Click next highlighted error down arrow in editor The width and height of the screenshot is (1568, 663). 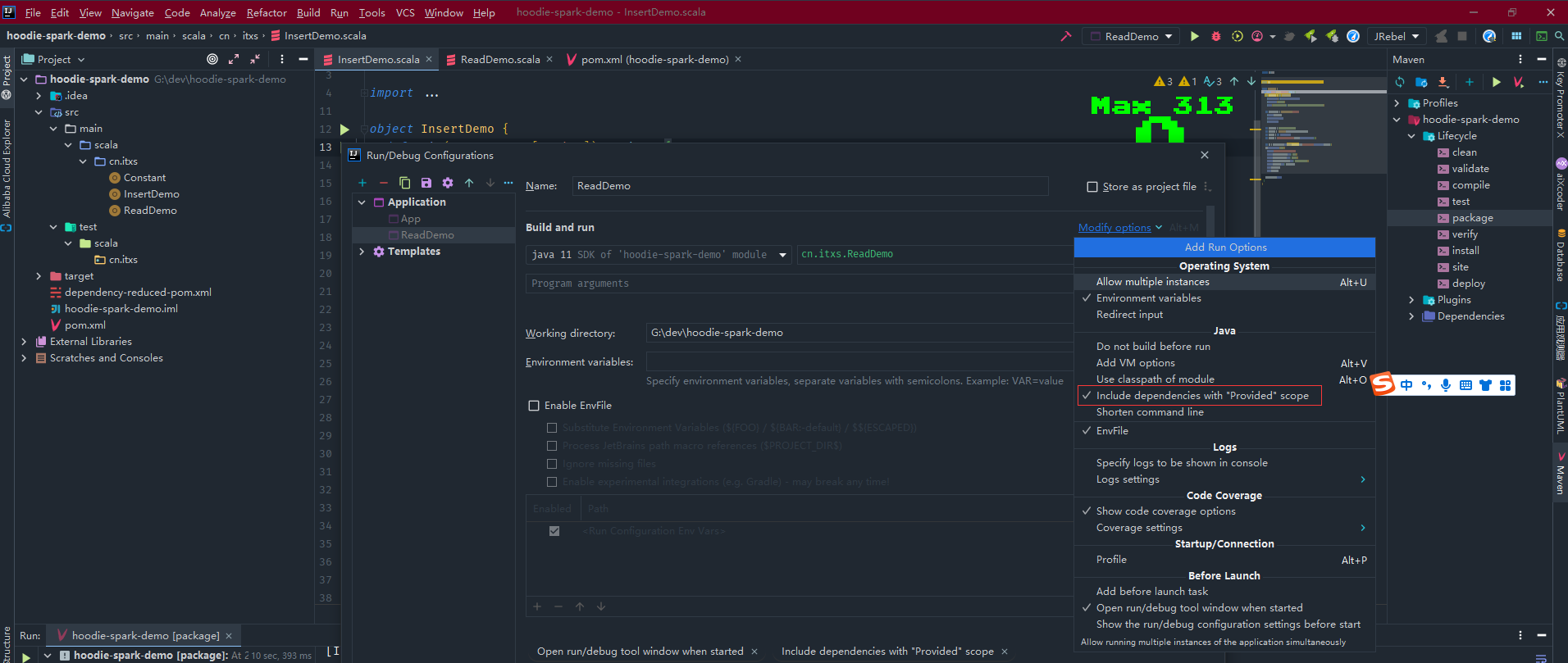[1251, 81]
